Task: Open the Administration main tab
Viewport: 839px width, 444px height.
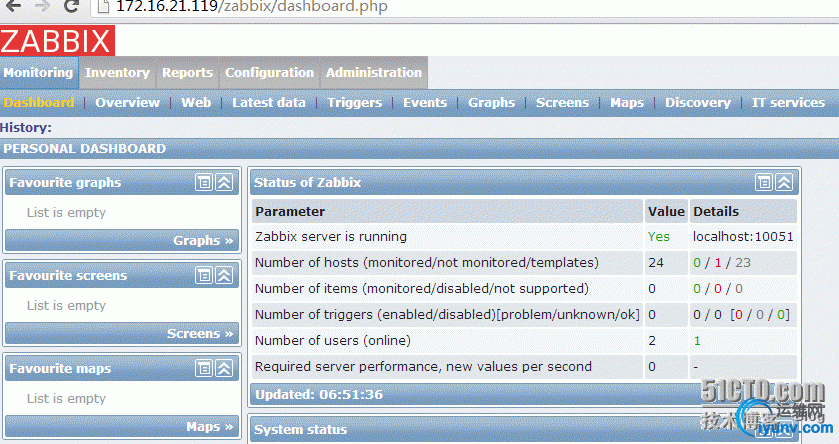Action: point(374,73)
